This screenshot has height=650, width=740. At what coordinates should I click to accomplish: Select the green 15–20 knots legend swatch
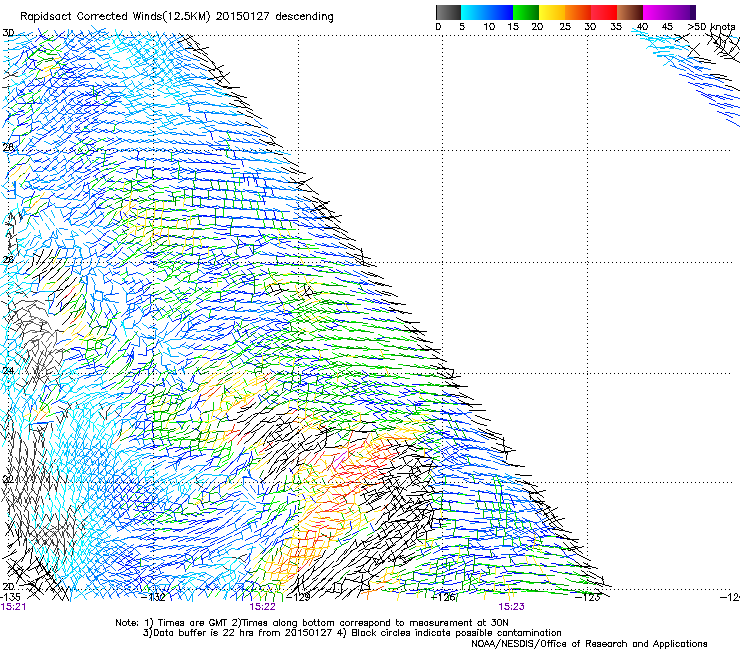pyautogui.click(x=525, y=12)
